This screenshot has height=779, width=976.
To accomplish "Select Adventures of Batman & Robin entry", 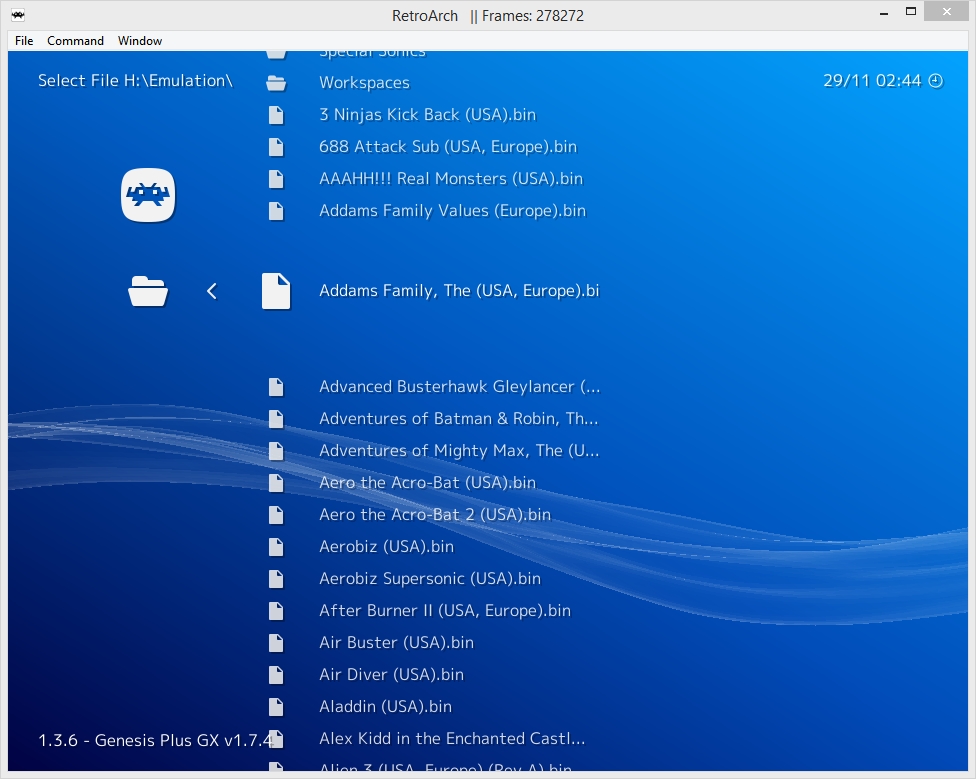I will 458,419.
